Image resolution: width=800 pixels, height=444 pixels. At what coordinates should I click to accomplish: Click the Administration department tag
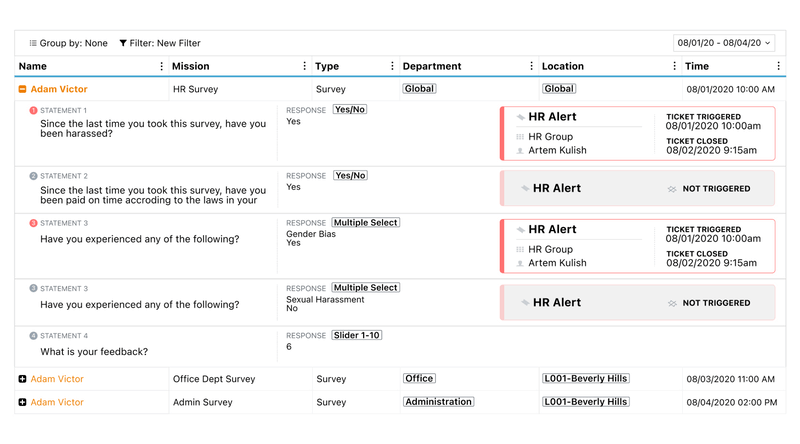(438, 402)
